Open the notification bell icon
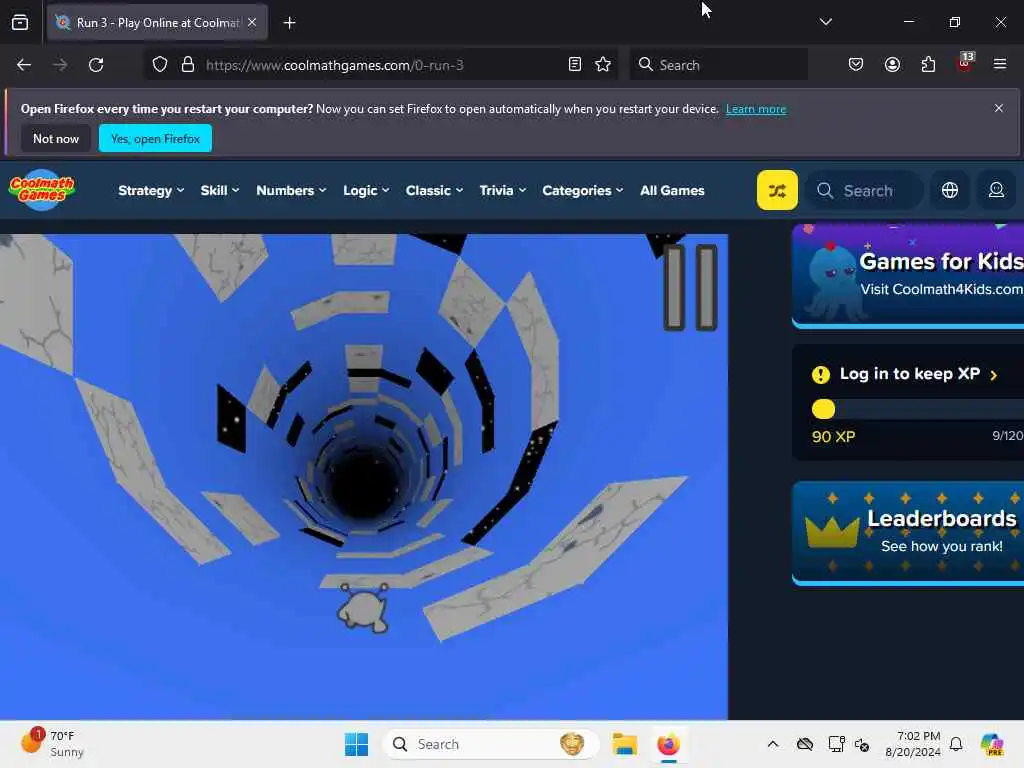Image resolution: width=1024 pixels, height=768 pixels. click(956, 744)
